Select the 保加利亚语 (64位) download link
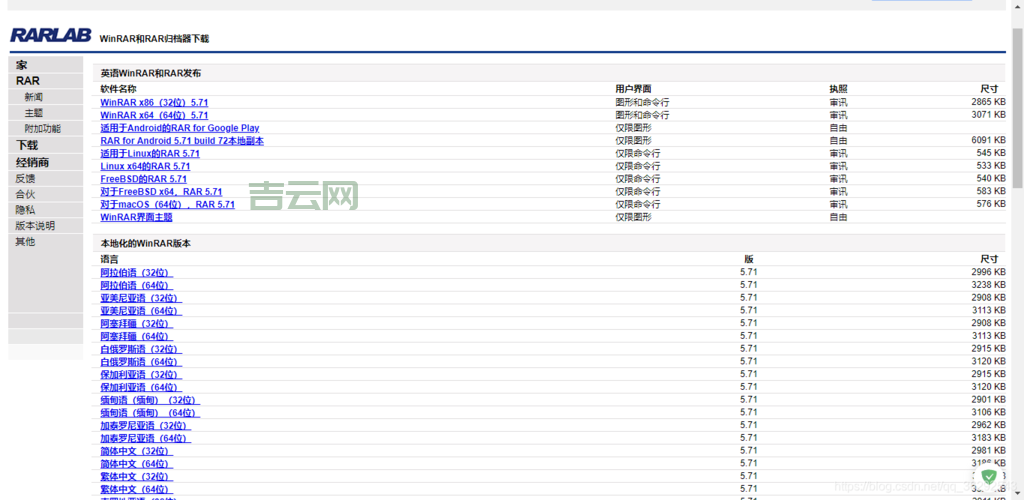The image size is (1024, 500). pyautogui.click(x=139, y=387)
